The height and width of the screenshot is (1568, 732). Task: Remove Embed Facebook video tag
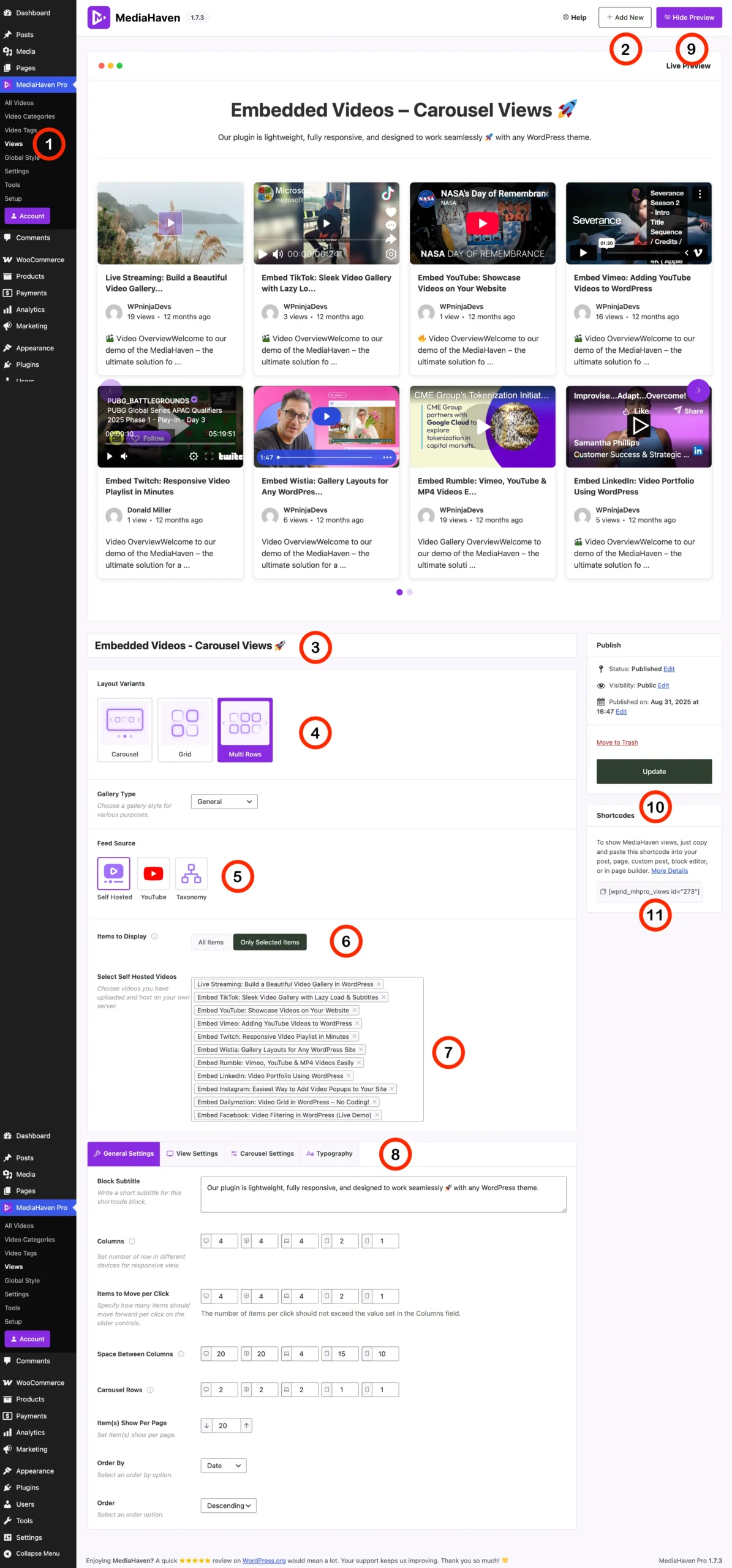377,1115
